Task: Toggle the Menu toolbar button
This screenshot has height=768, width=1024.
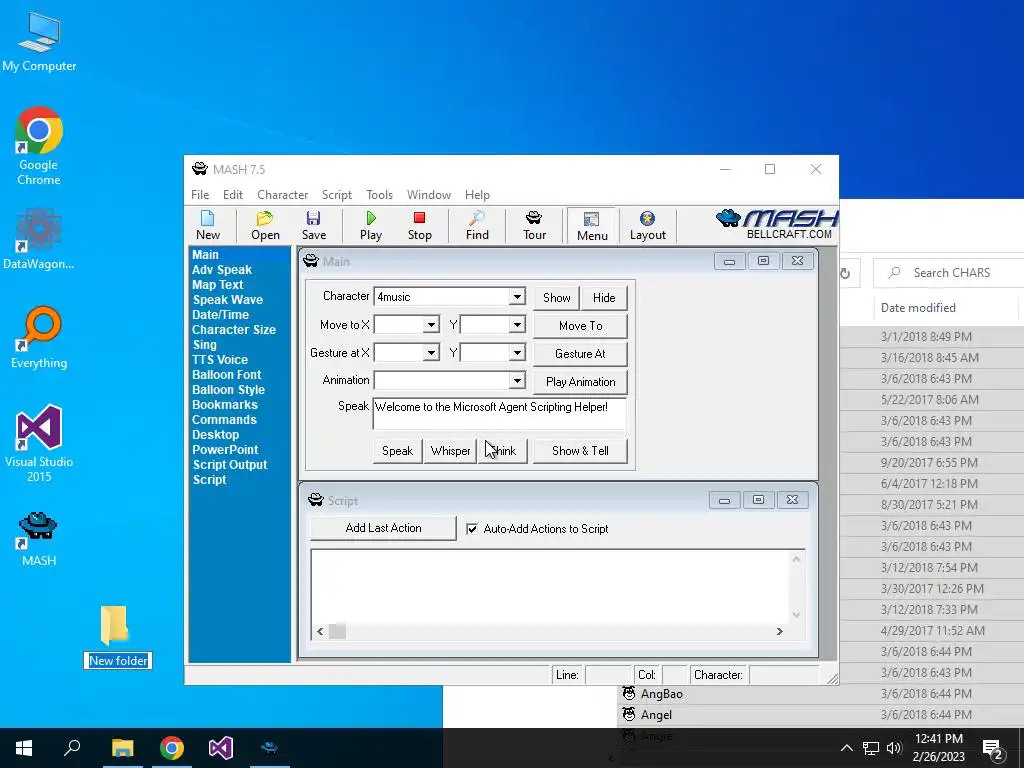Action: coord(592,225)
